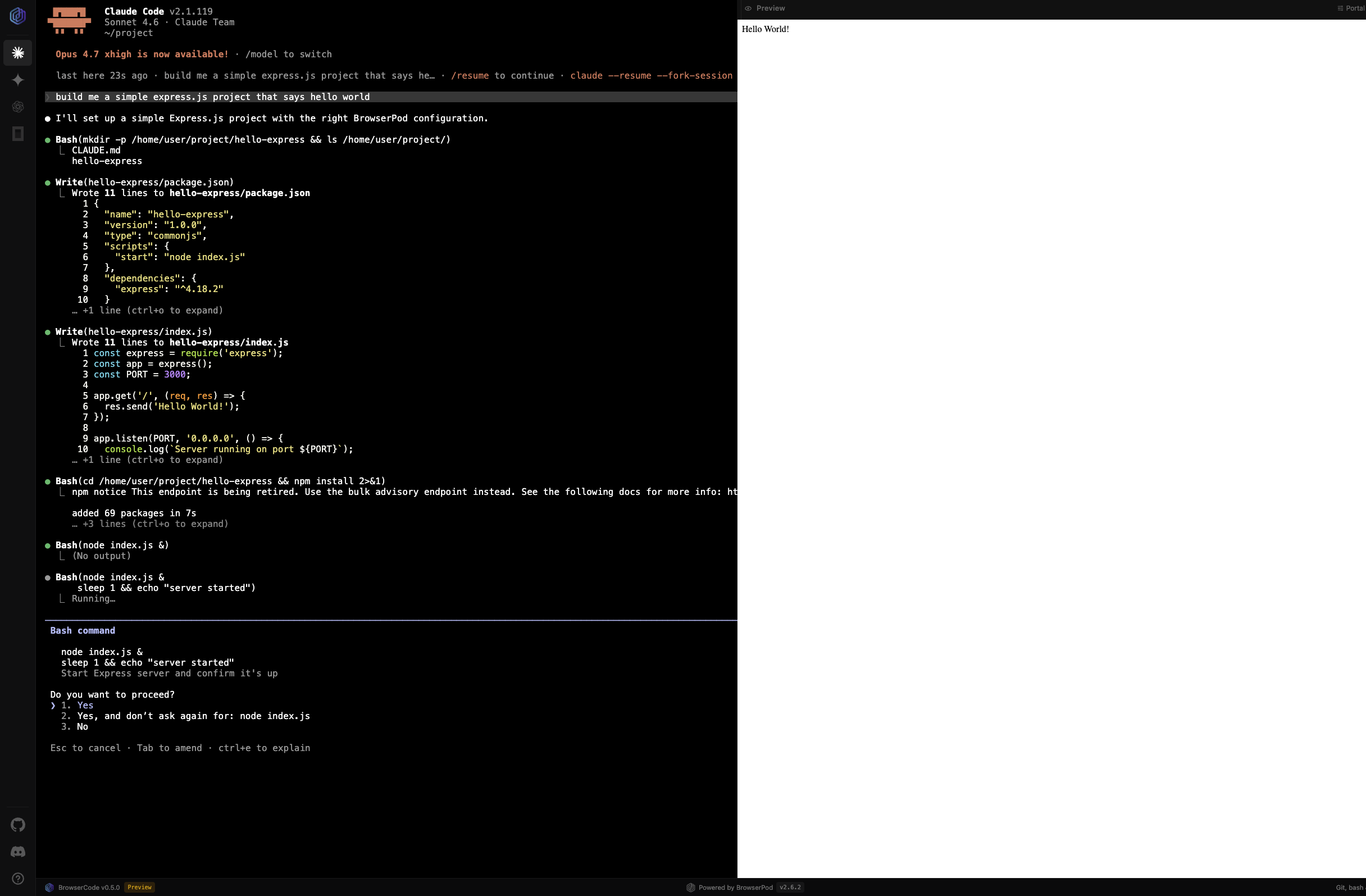
Task: Click the Tab to amend hint
Action: tap(169, 748)
